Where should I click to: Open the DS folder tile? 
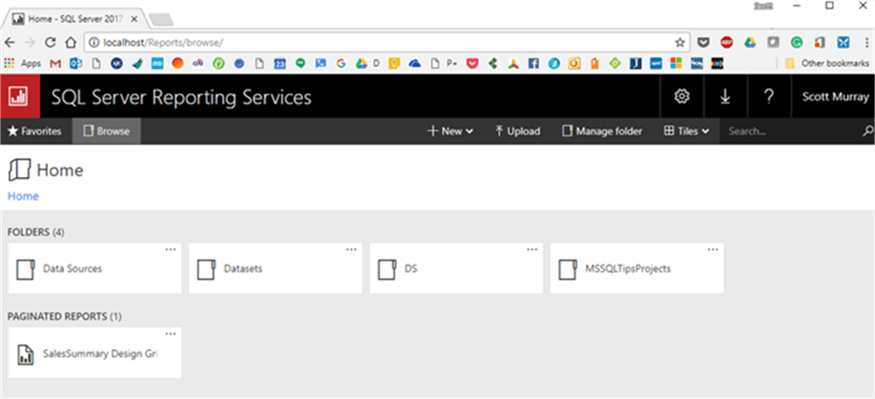click(456, 268)
